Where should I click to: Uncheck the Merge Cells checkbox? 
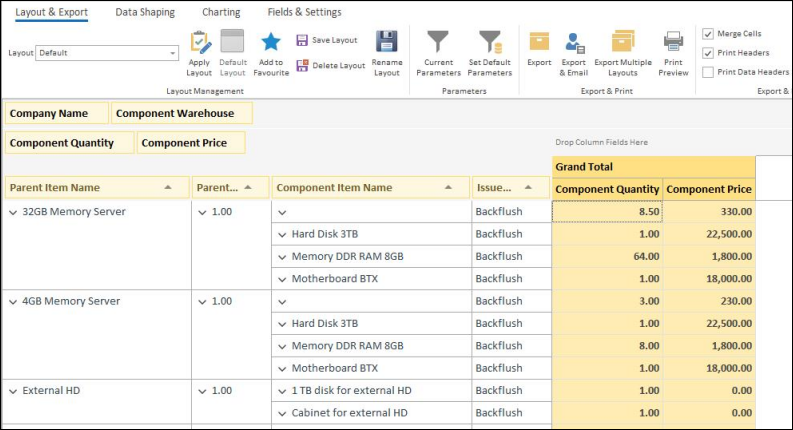tap(709, 34)
